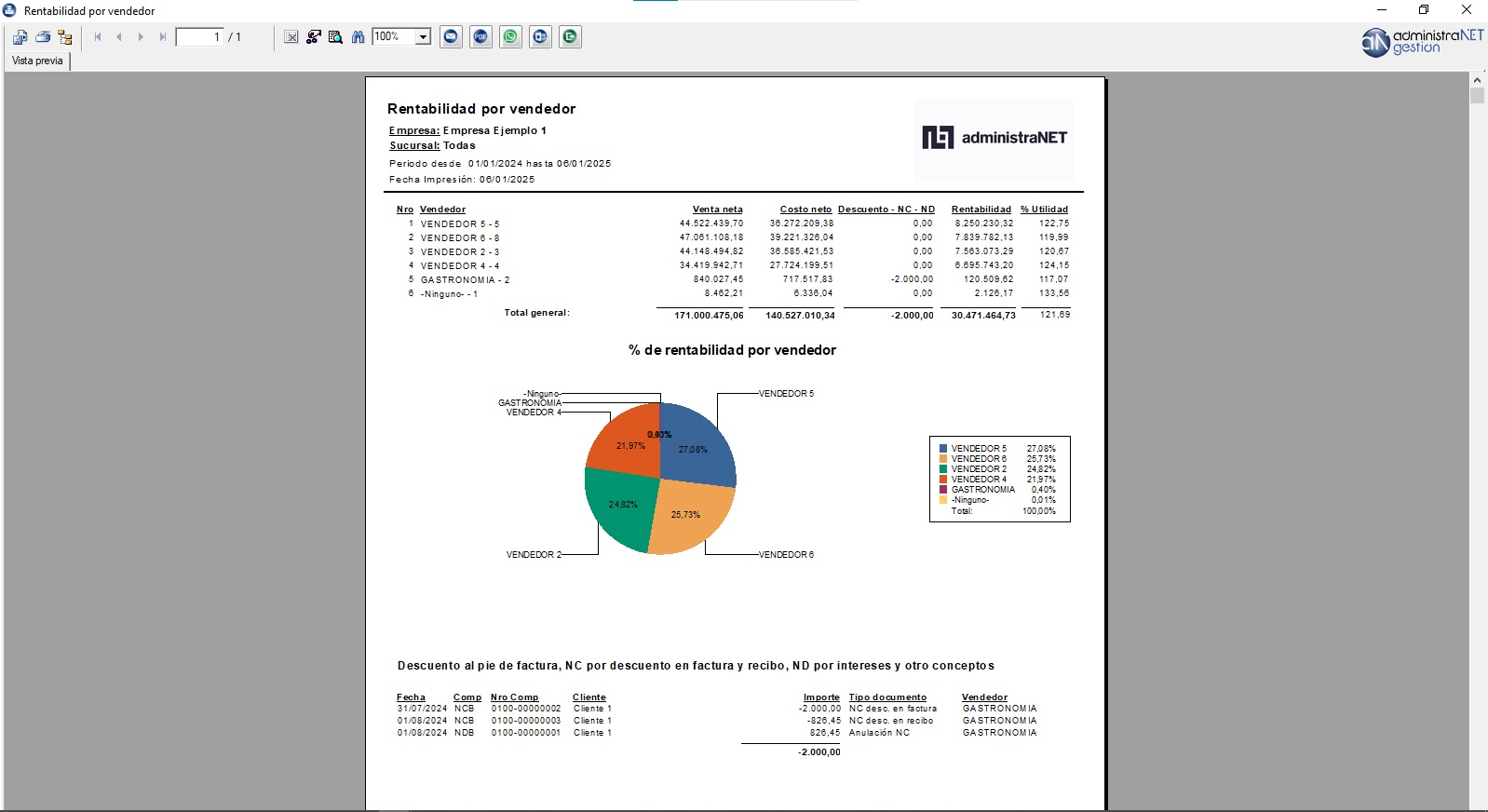The height and width of the screenshot is (812, 1488).
Task: Click the binoculars find text icon
Action: click(x=358, y=37)
